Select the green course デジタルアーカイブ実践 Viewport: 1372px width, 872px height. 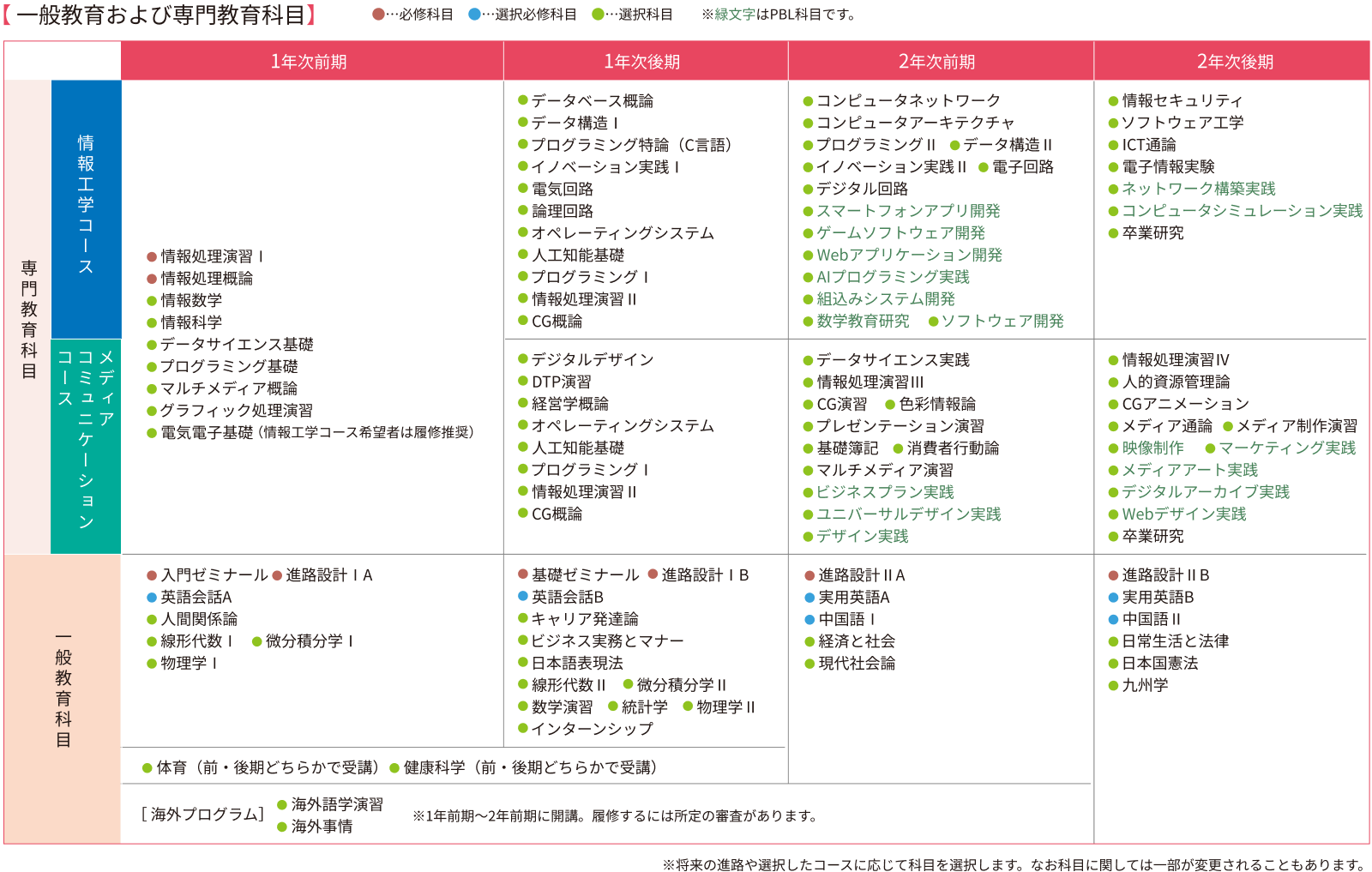click(x=1200, y=492)
